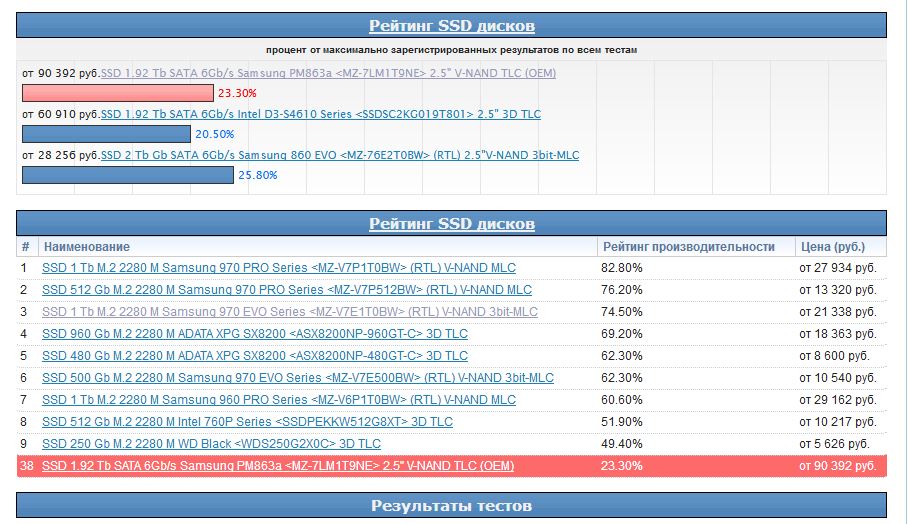Select price 'от 29 162 руб.'
Image resolution: width=908 pixels, height=524 pixels.
click(838, 400)
